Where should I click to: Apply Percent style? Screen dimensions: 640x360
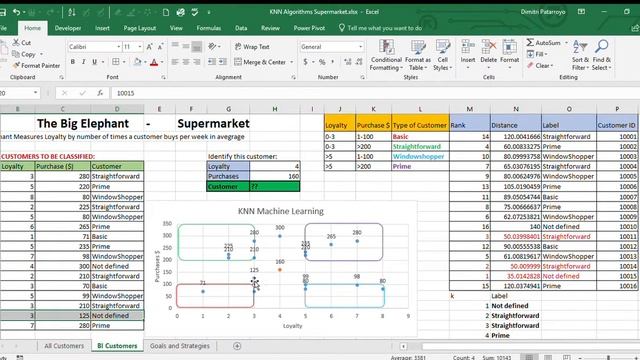[x=322, y=62]
